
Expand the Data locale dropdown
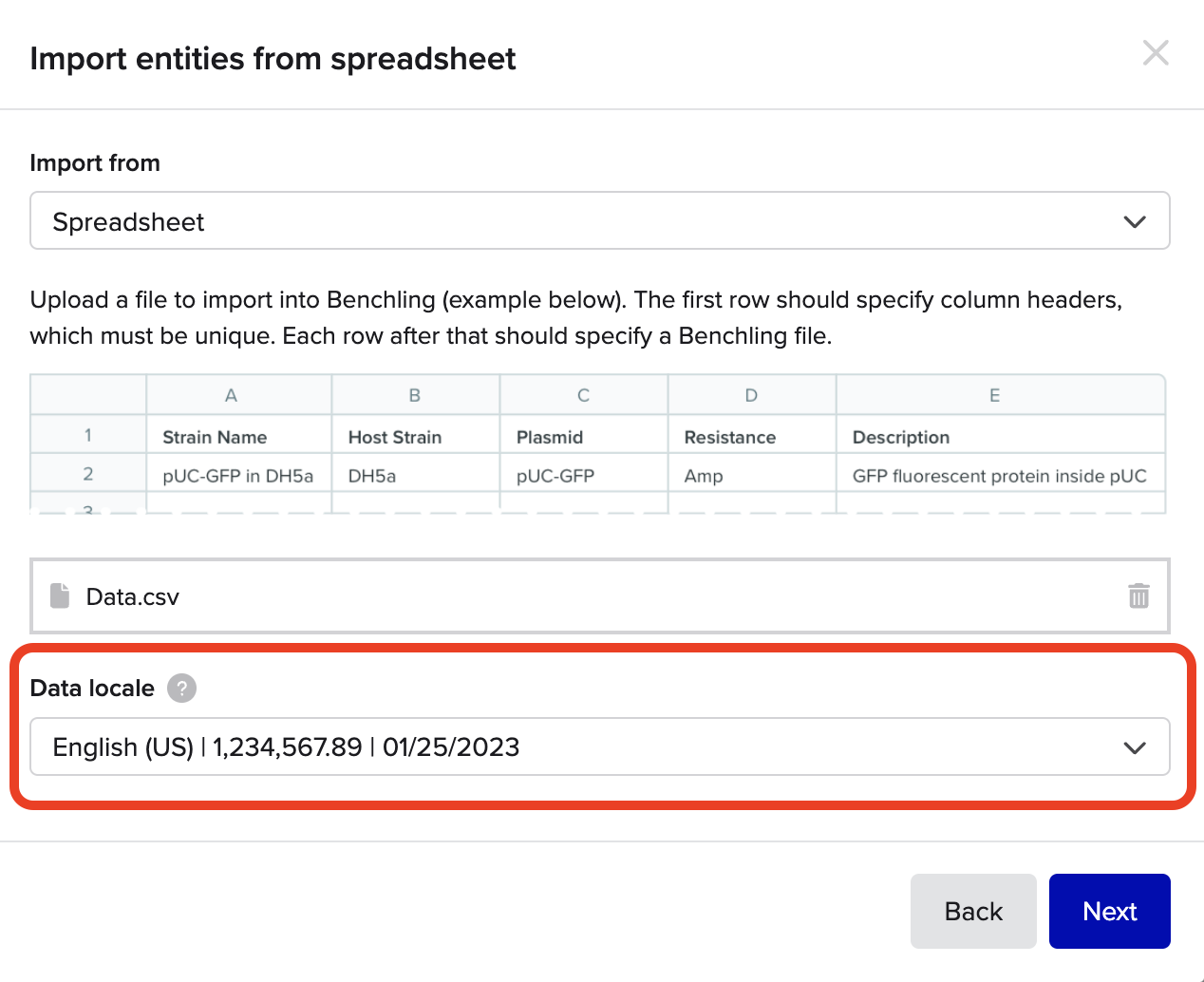[600, 747]
